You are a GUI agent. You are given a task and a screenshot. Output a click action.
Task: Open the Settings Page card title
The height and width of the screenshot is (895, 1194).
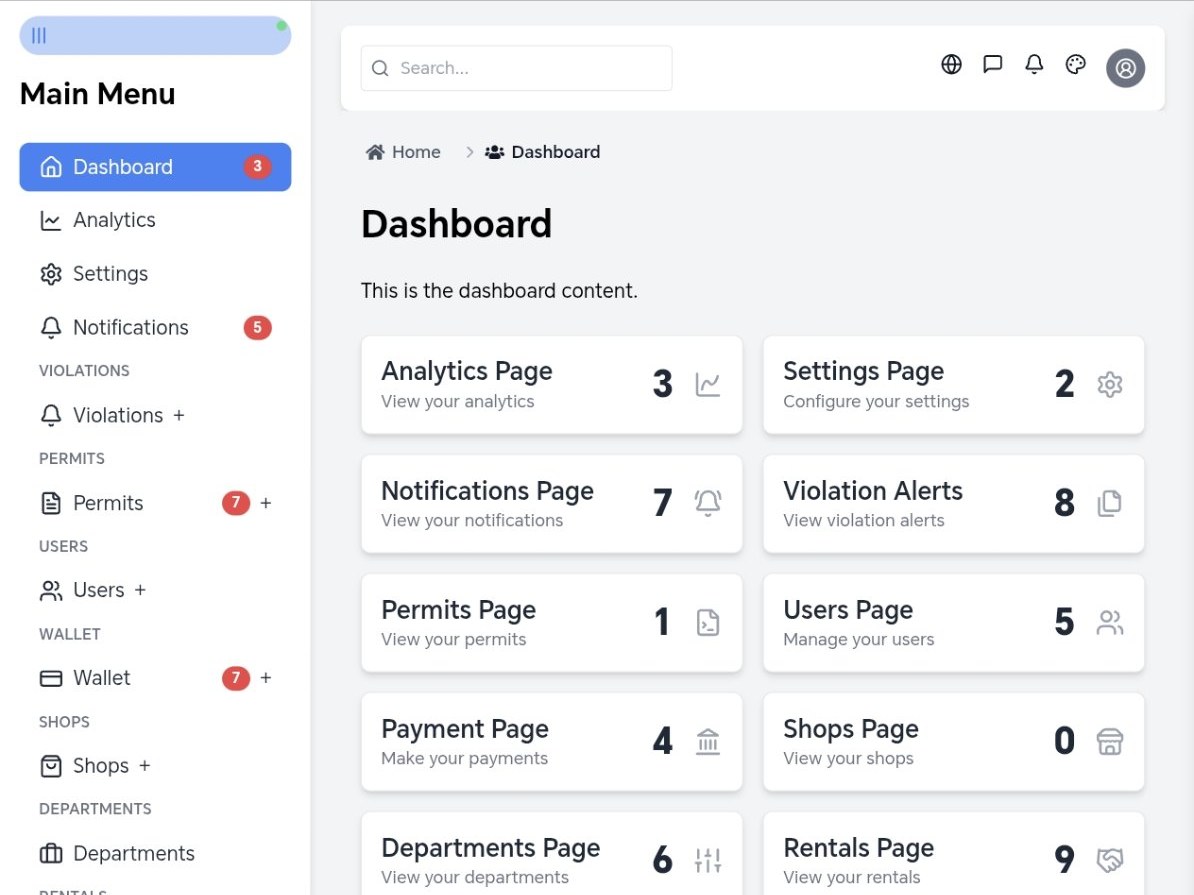(864, 371)
